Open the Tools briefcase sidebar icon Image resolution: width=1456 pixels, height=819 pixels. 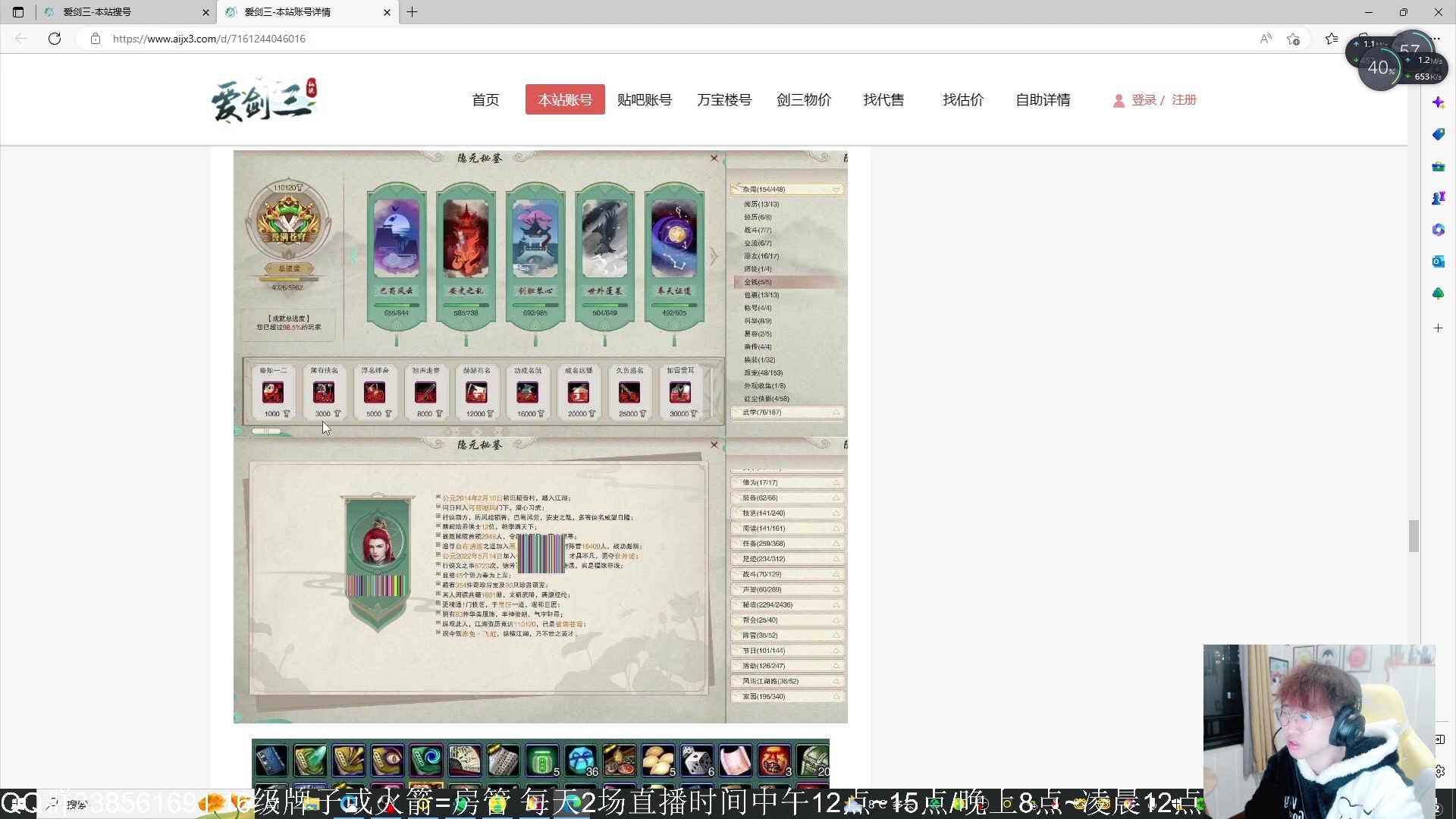[1439, 166]
